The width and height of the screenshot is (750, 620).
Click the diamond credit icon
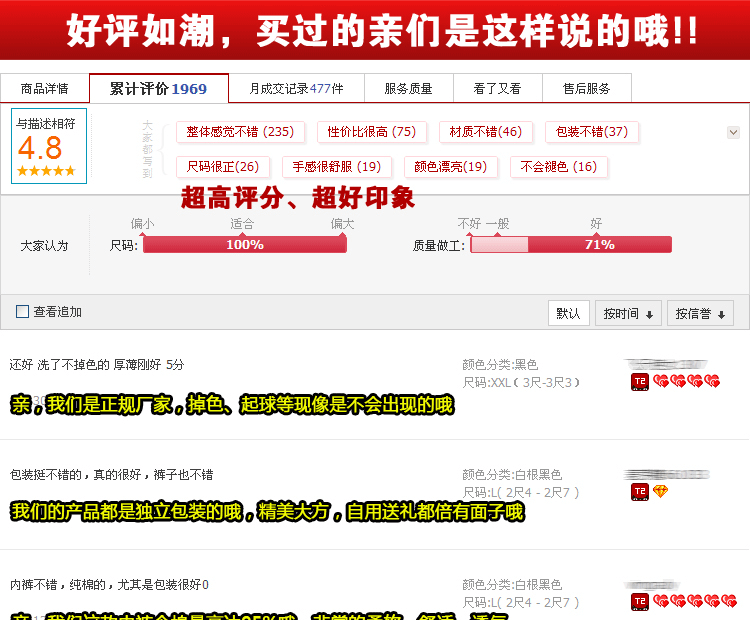[660, 491]
